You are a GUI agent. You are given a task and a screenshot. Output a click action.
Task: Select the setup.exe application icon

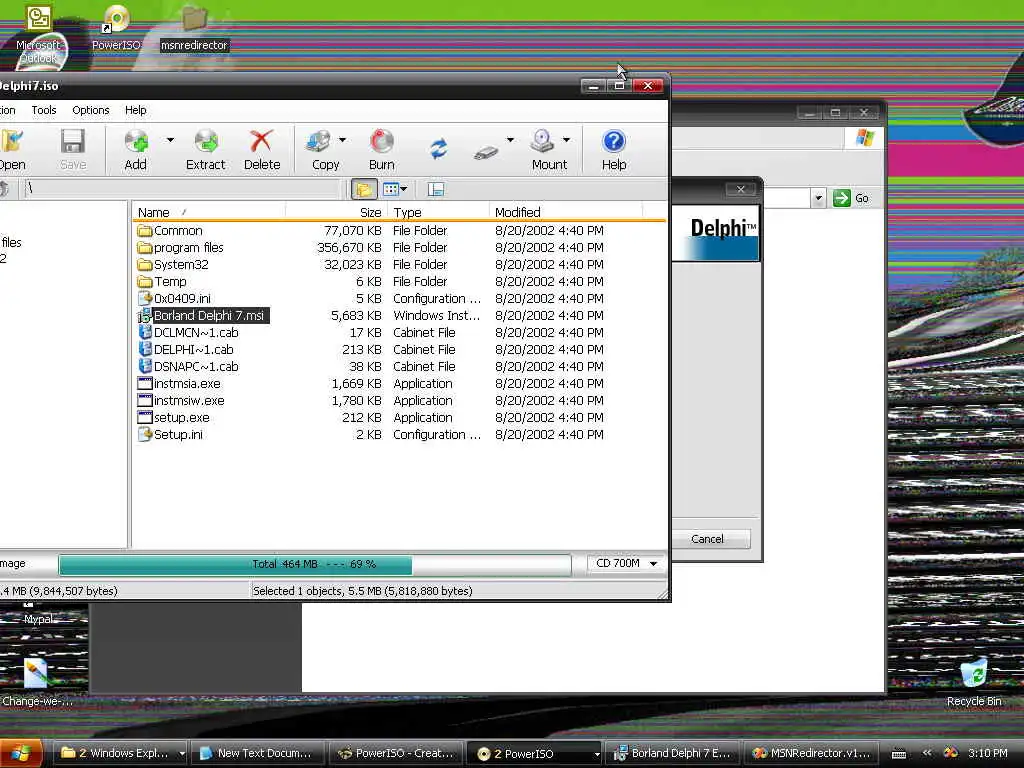tap(144, 417)
